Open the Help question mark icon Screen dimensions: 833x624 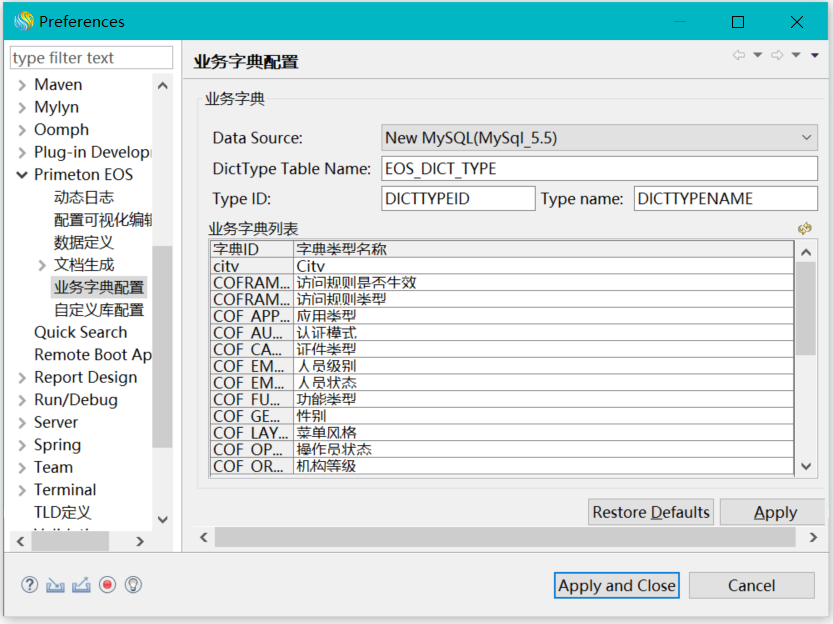tap(29, 585)
